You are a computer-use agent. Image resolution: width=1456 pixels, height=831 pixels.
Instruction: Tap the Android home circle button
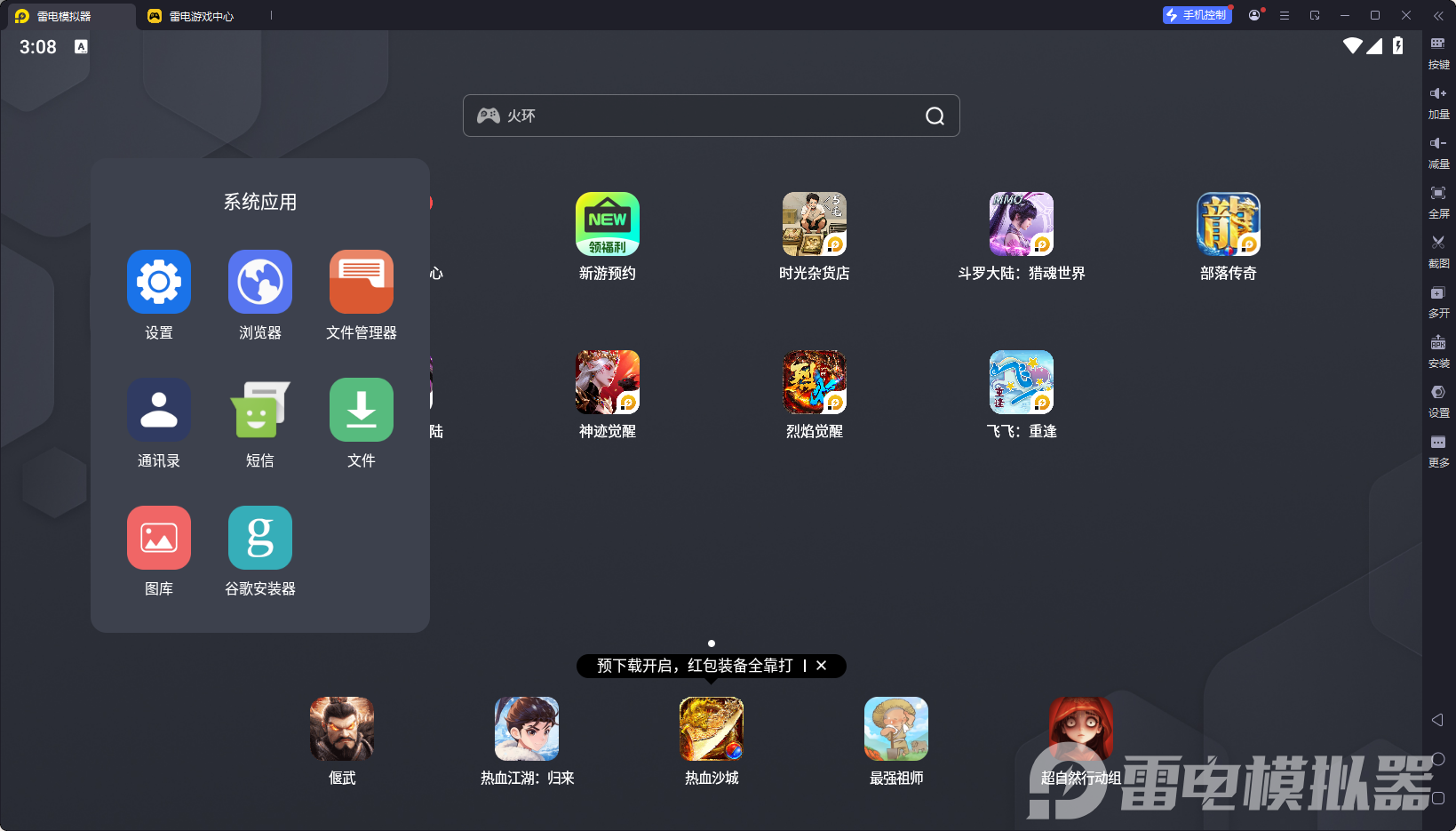coord(1438,759)
